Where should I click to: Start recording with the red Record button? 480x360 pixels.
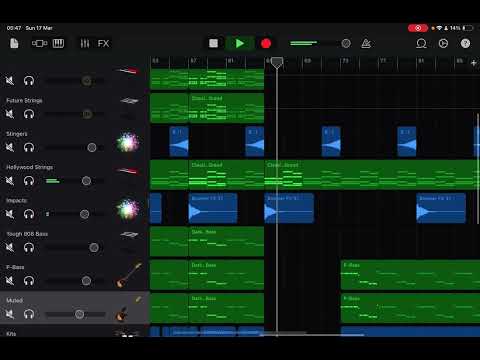(266, 43)
